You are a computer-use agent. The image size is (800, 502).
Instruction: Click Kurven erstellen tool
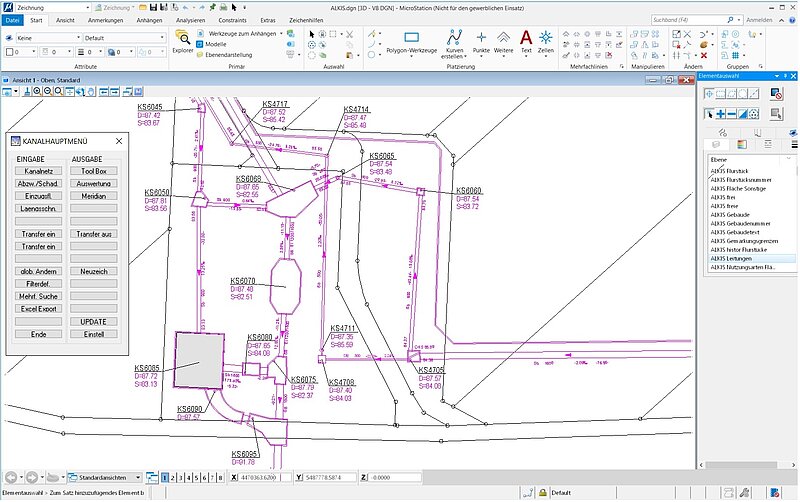tap(455, 39)
